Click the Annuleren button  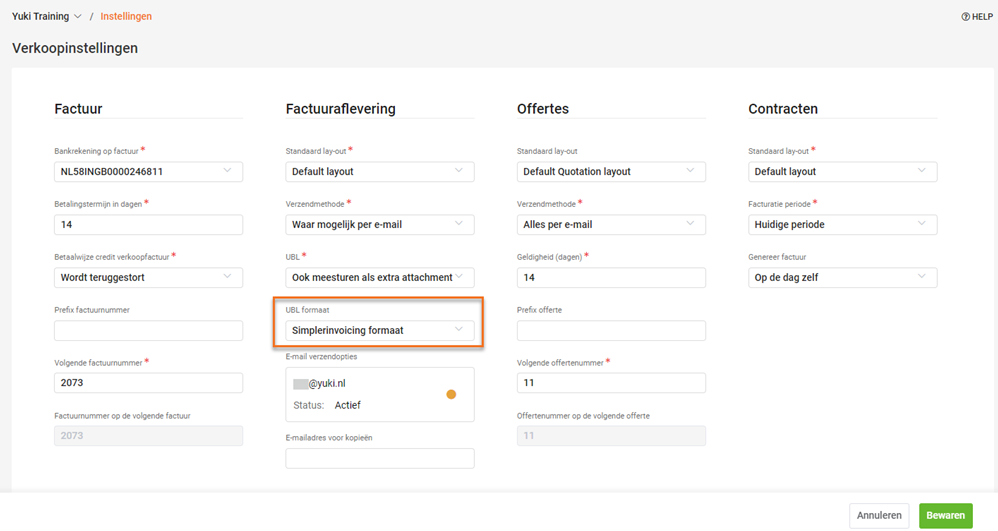click(x=879, y=516)
